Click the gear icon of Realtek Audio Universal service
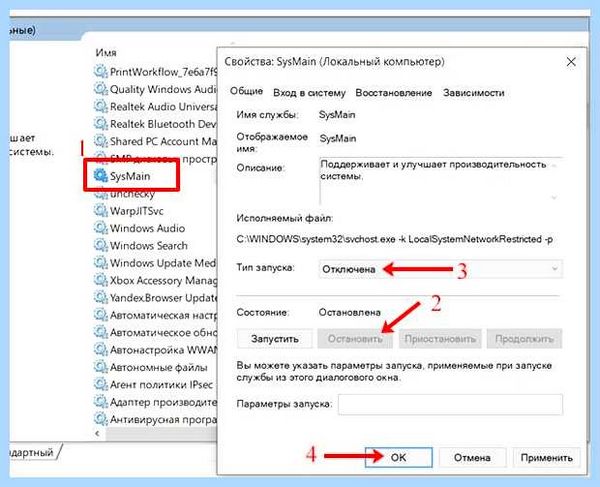This screenshot has width=600, height=487. point(101,106)
